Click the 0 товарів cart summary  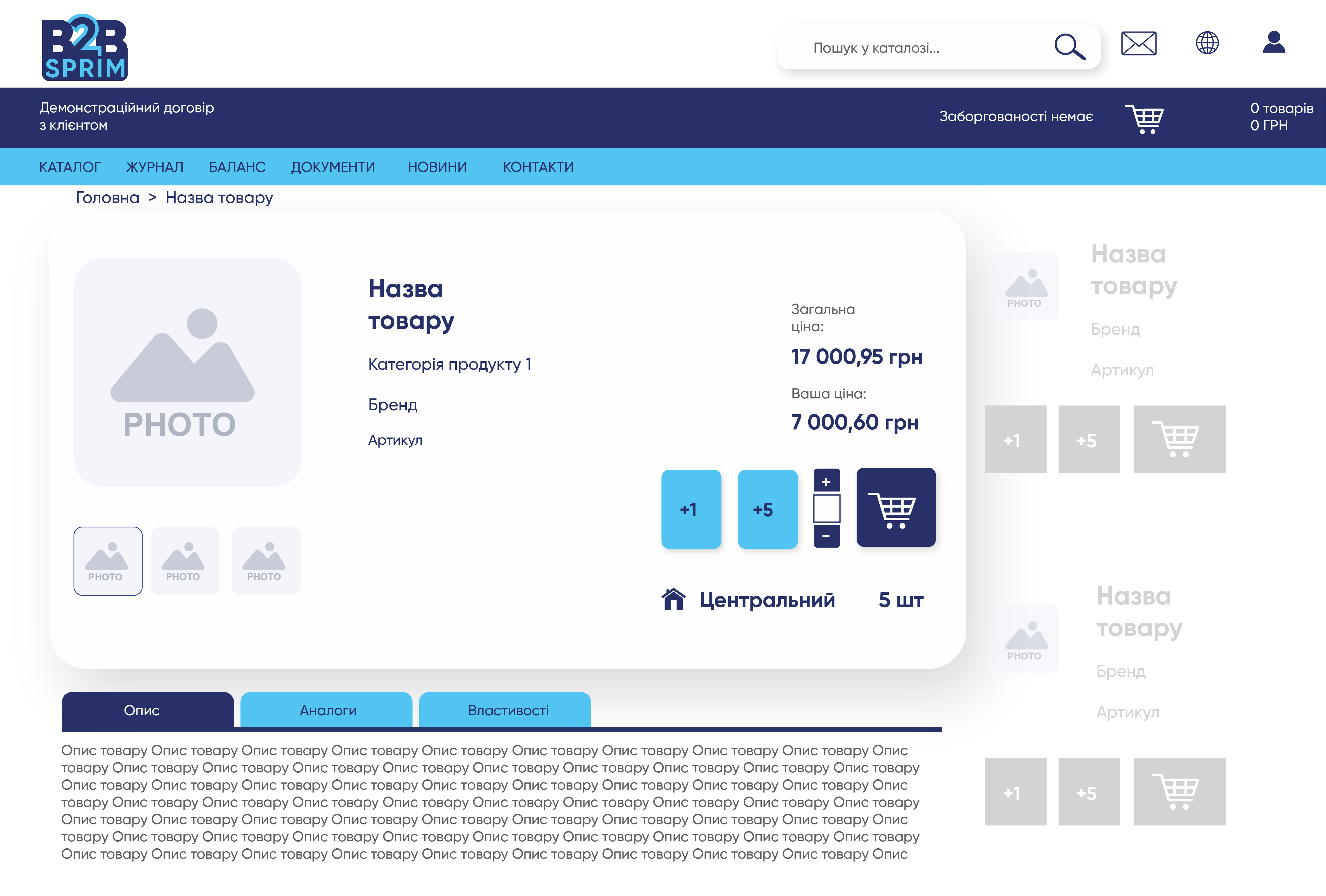pos(1281,116)
